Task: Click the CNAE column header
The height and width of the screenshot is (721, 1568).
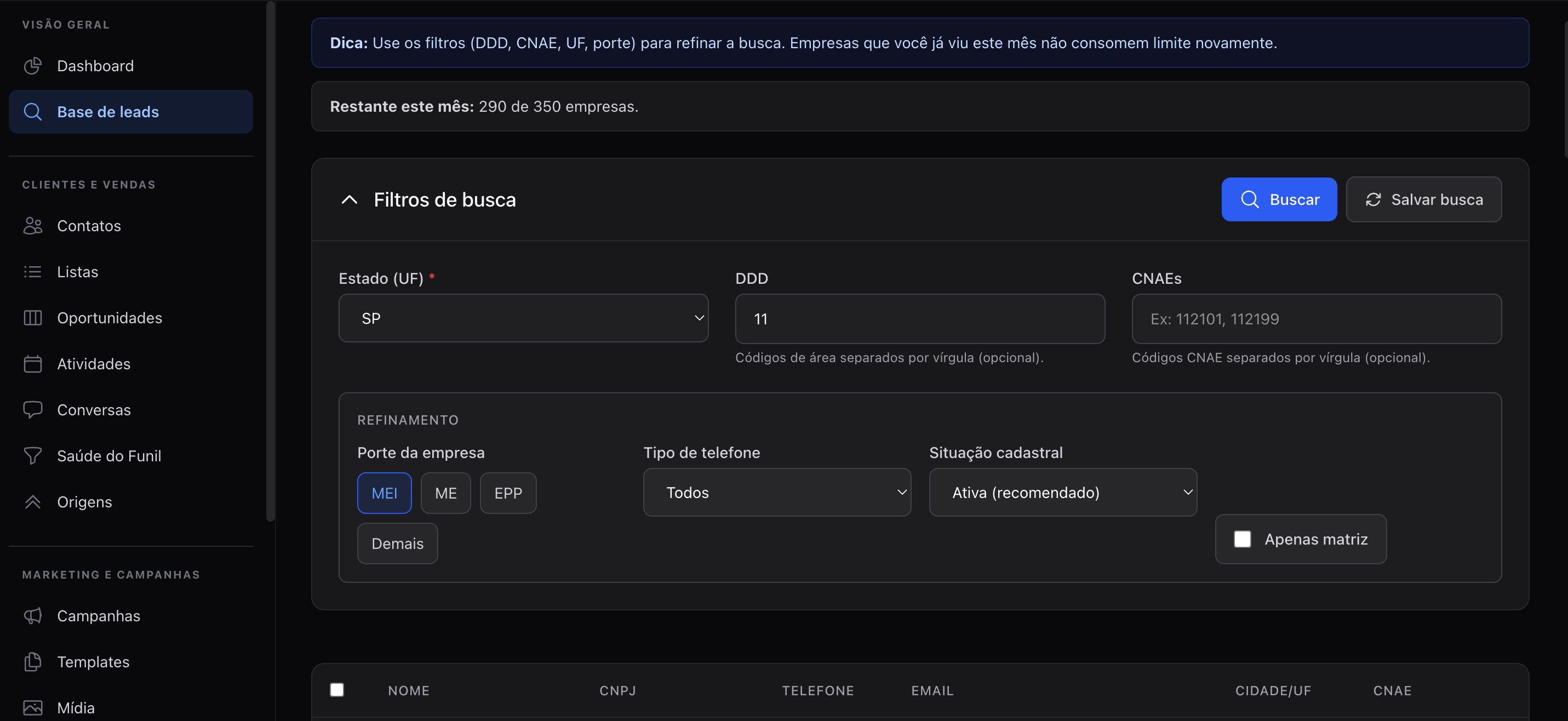Action: tap(1392, 690)
